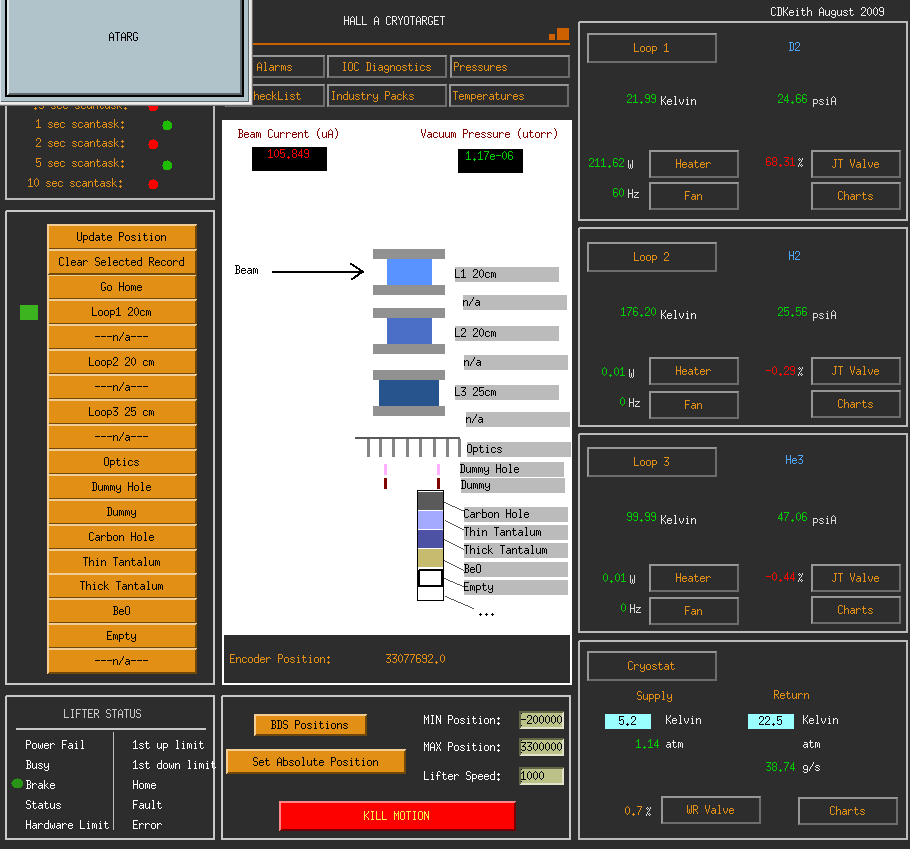Click the Empty target white outlined block

tap(430, 577)
